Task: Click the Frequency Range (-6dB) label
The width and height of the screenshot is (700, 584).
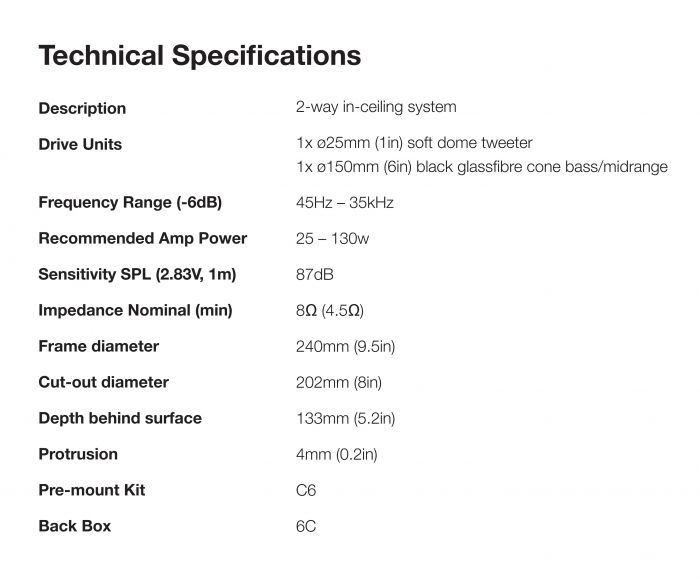Action: (x=130, y=202)
